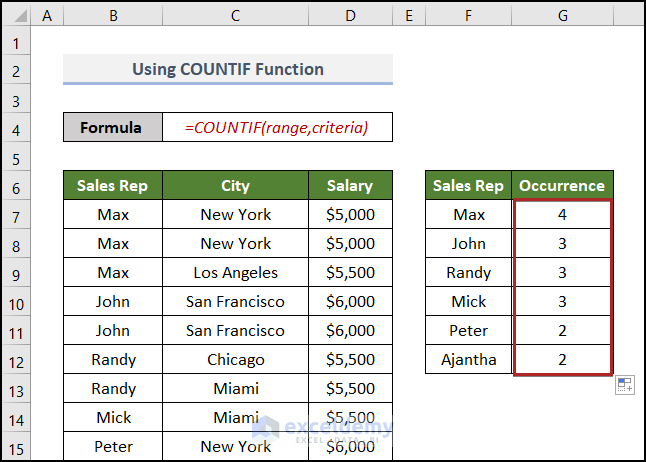Select the Chicago cell
Screen dimensions: 646x462
(235, 359)
